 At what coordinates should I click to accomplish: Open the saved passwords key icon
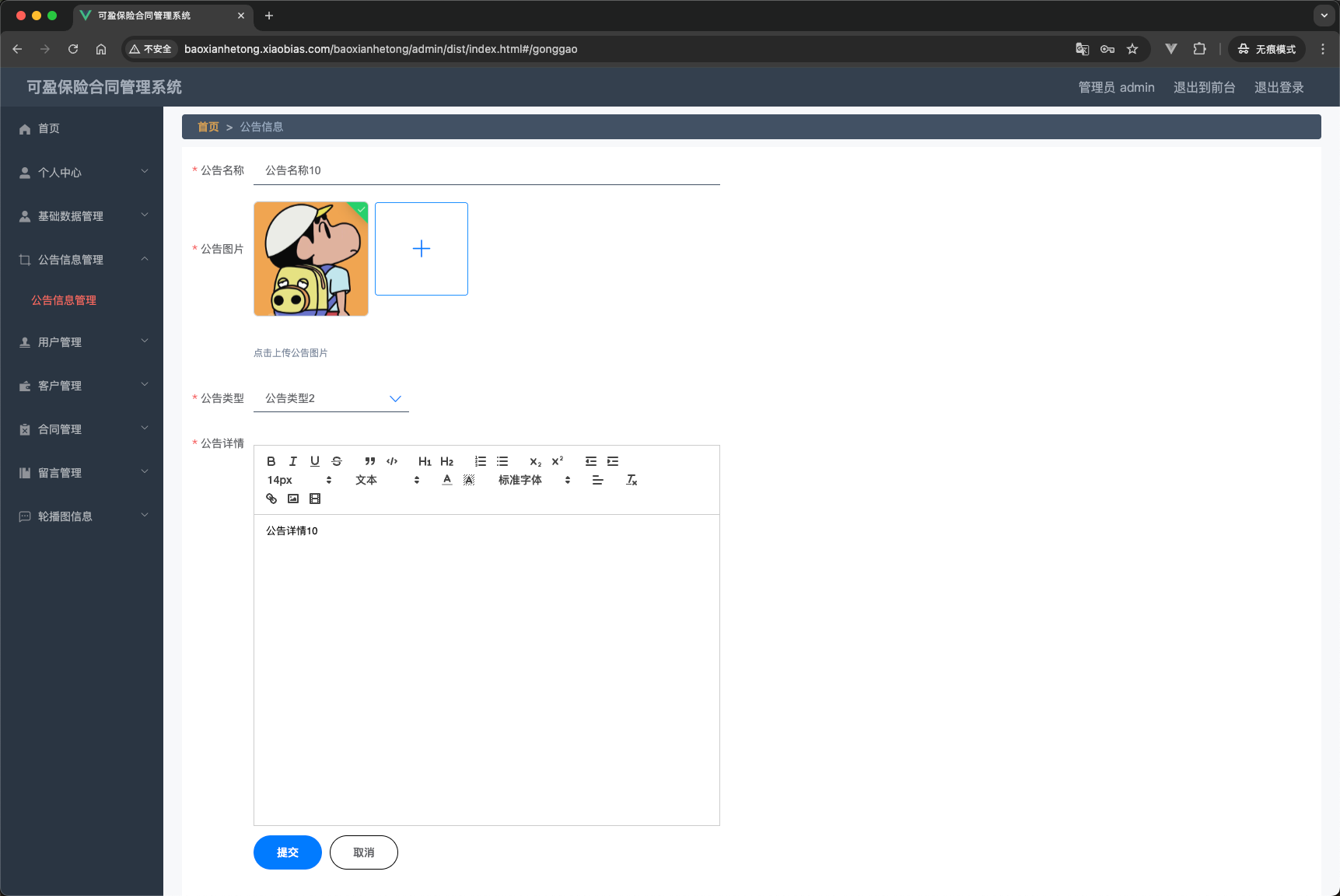(1107, 49)
